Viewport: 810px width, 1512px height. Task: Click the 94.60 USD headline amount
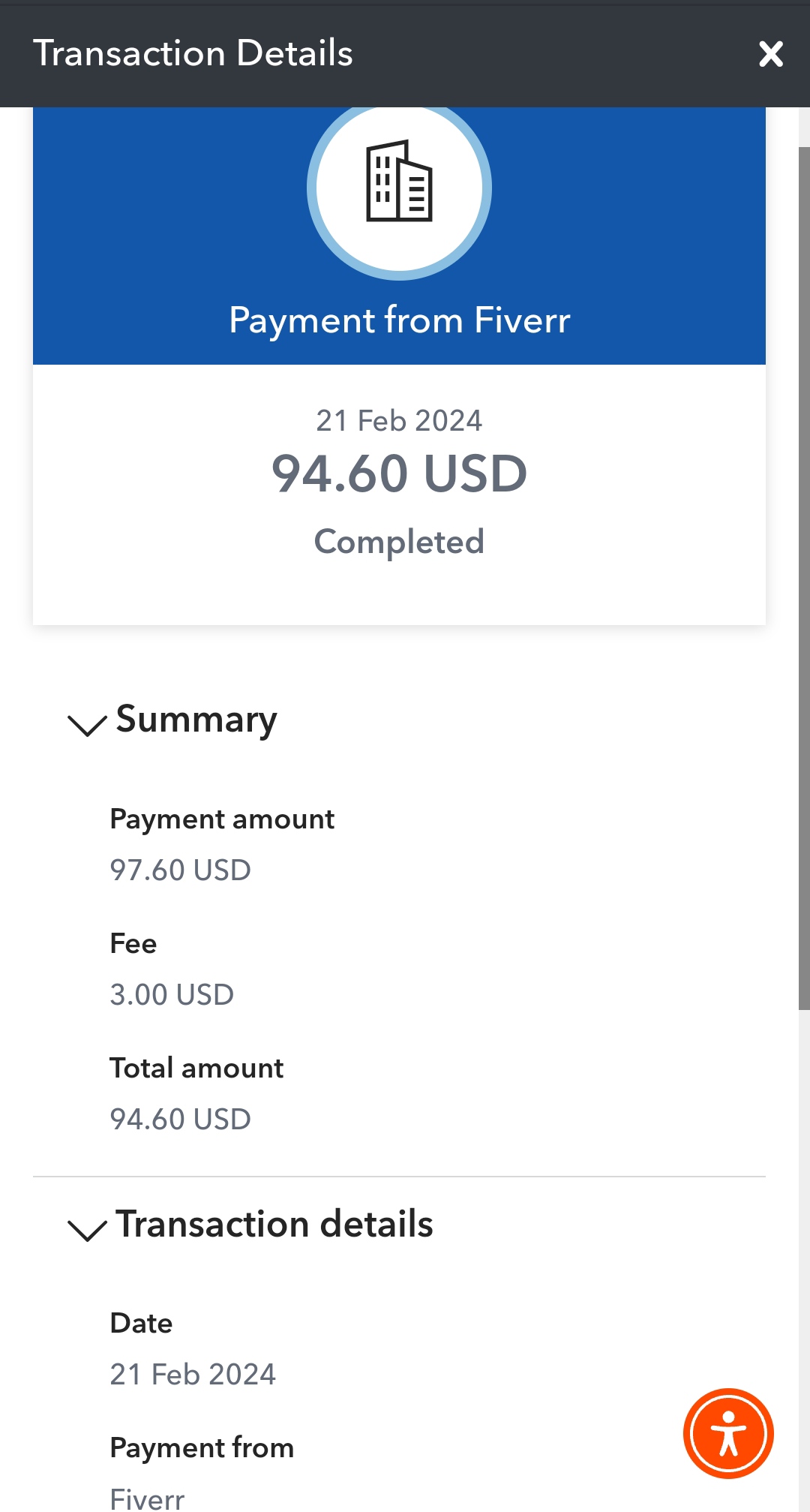(x=400, y=474)
